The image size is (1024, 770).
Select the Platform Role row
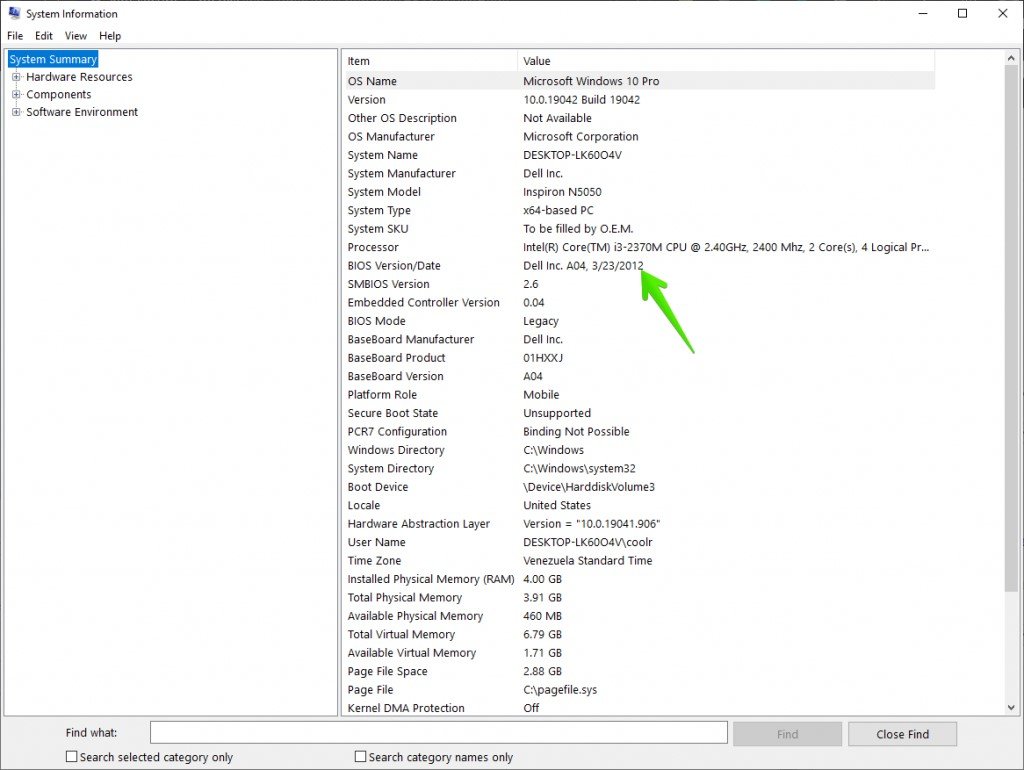click(x=639, y=394)
